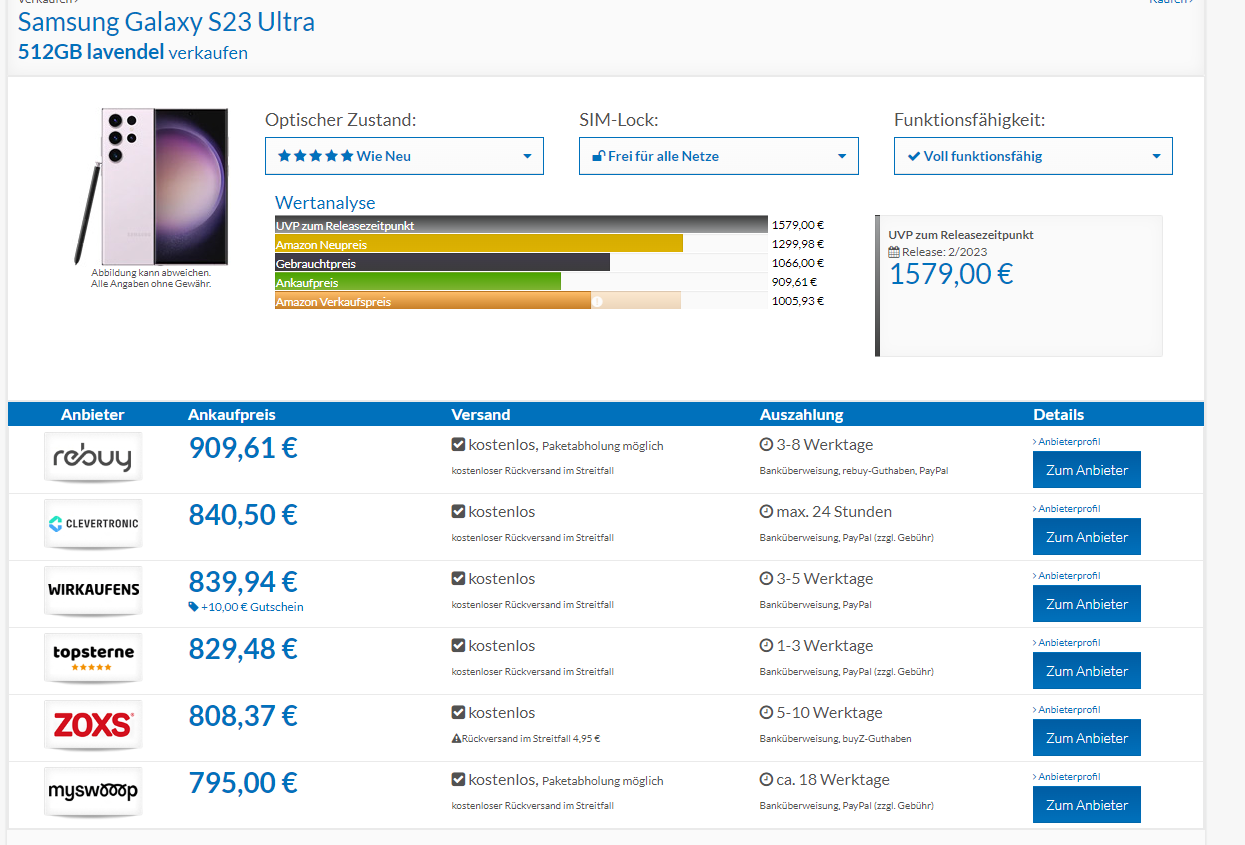The height and width of the screenshot is (845, 1245).
Task: Click the kostenlos checkbox in ZOXS row
Action: [x=458, y=713]
